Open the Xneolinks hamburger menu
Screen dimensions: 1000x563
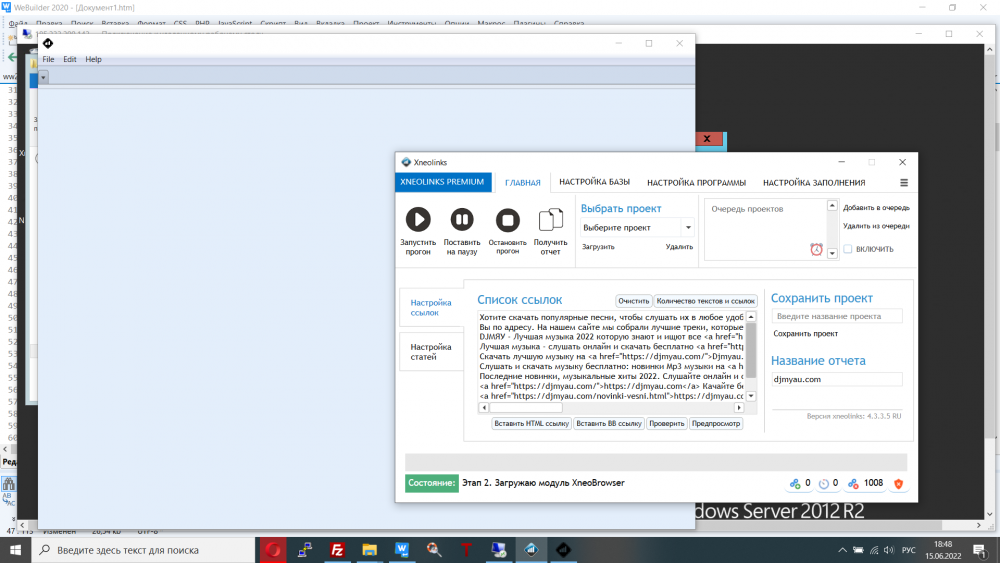point(904,182)
